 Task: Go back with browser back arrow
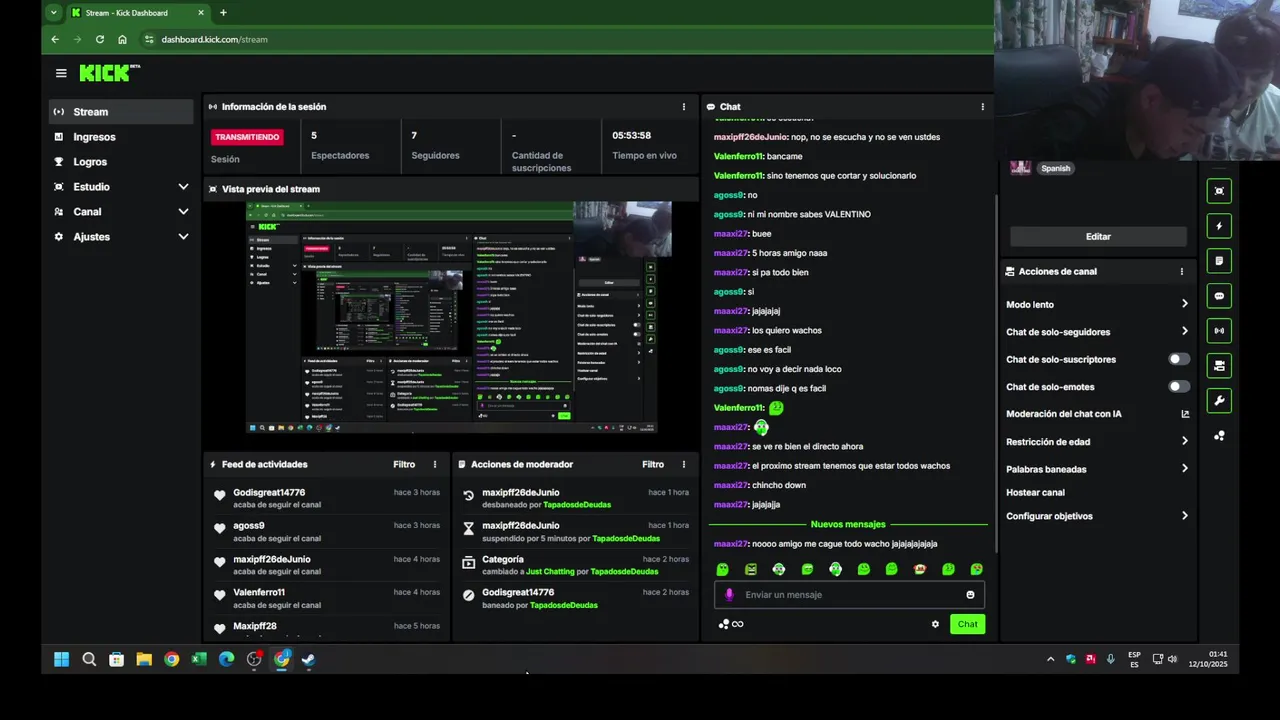[55, 39]
